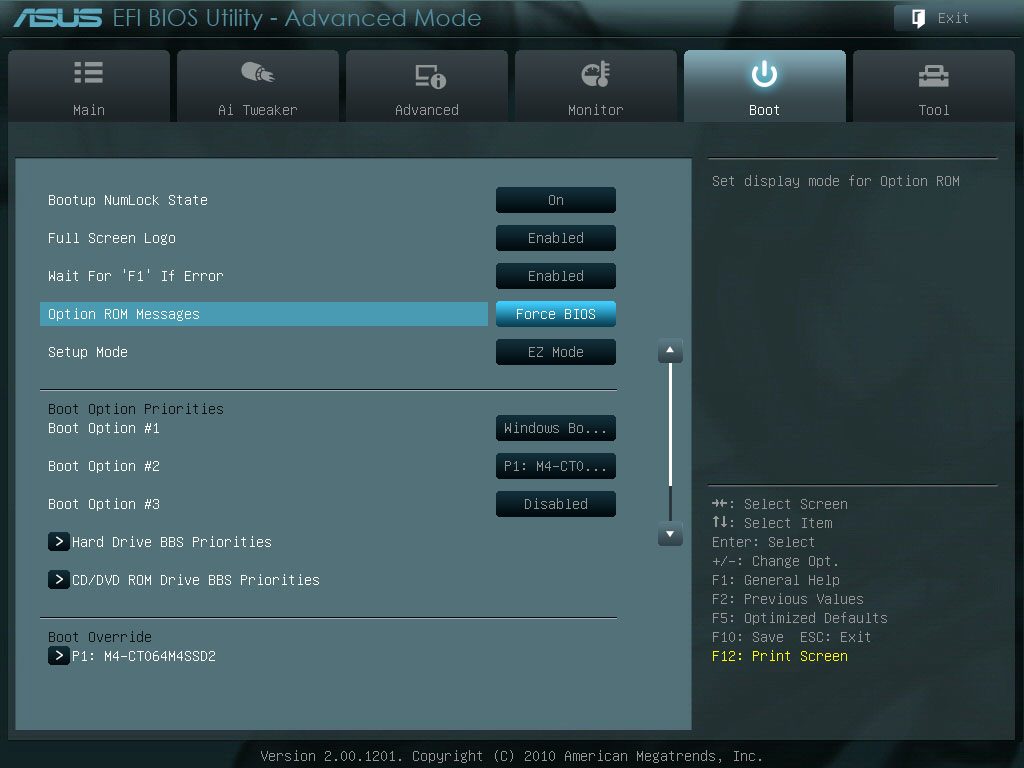
Task: Click the Boot power icon
Action: [764, 74]
